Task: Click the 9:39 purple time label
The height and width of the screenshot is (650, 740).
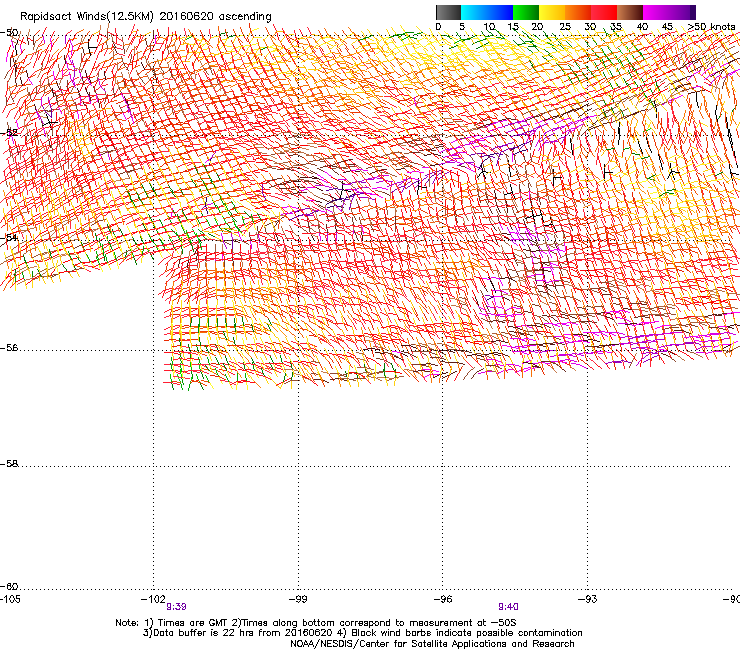Action: (177, 607)
